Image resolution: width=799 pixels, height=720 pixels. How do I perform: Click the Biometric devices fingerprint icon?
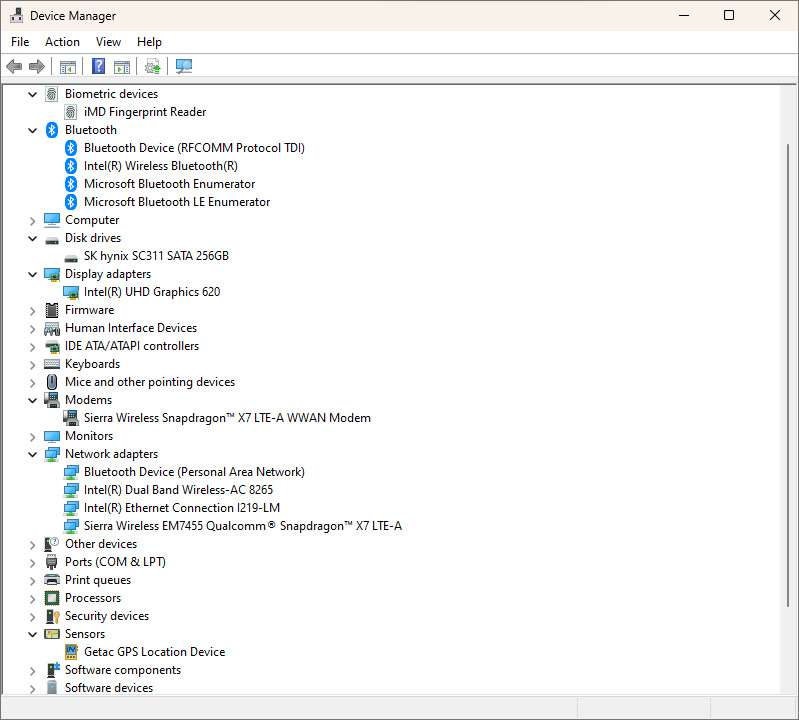coord(51,94)
